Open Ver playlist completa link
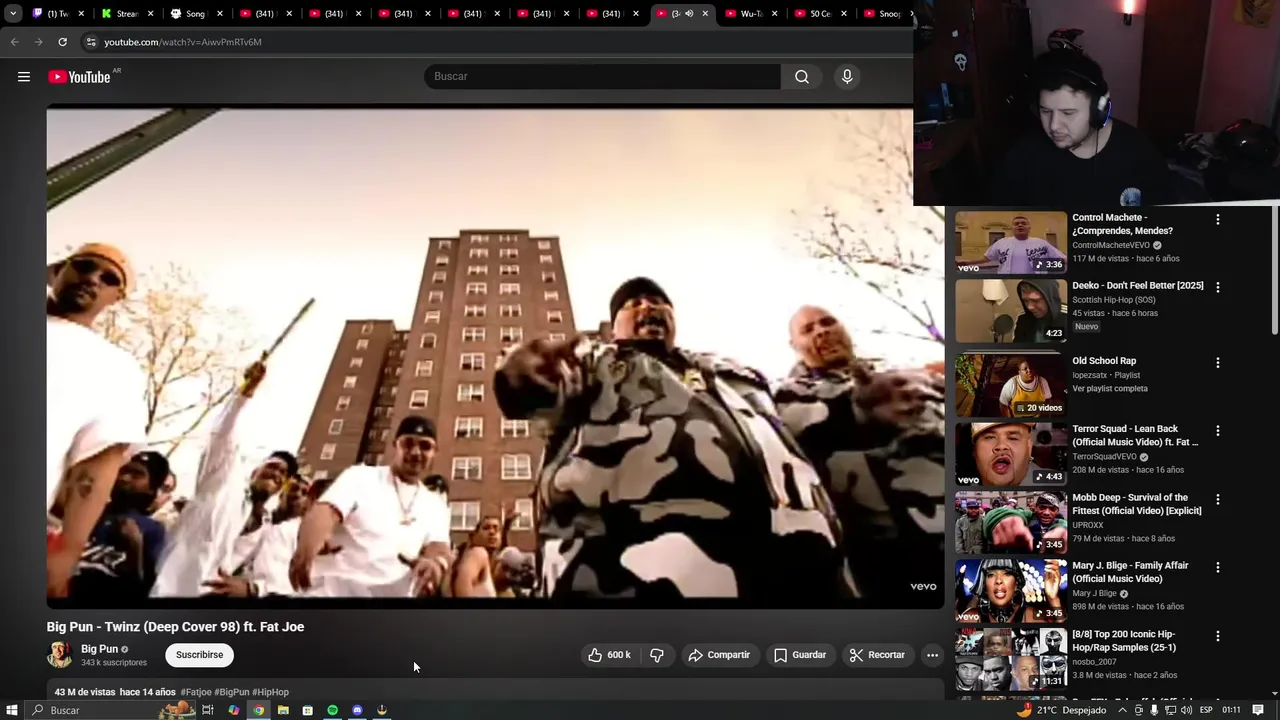This screenshot has width=1280, height=720. click(1110, 388)
